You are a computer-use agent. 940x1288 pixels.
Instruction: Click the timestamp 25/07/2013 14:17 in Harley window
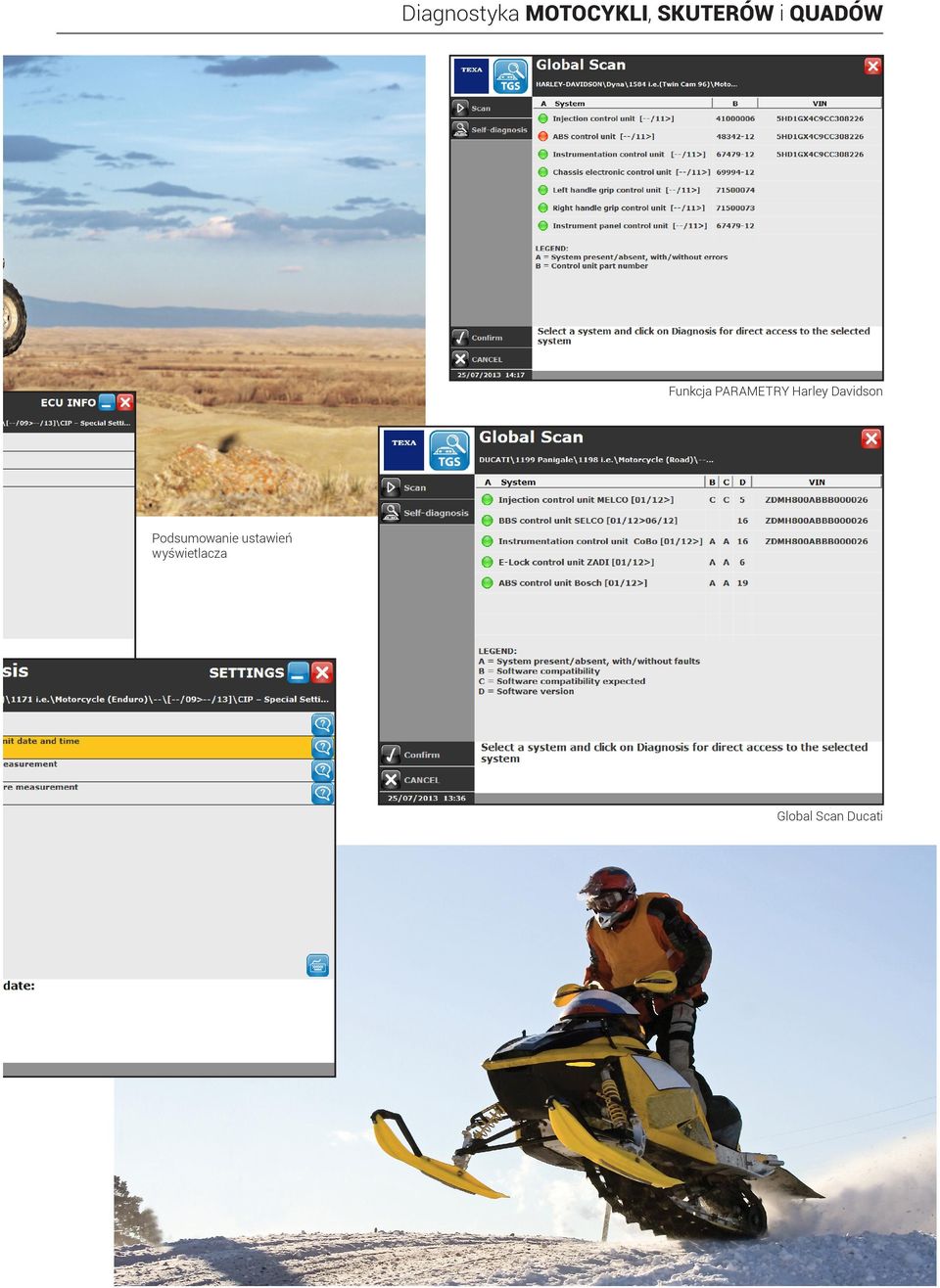click(491, 375)
